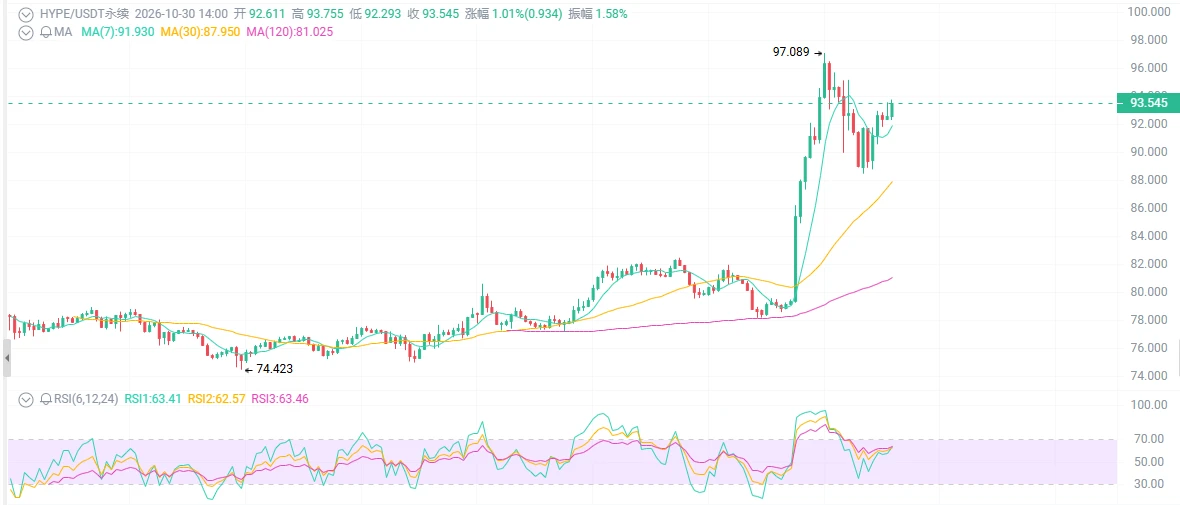Click the bell alert icon beside RSI(6,12,24)
The width and height of the screenshot is (1180, 505).
pyautogui.click(x=45, y=399)
